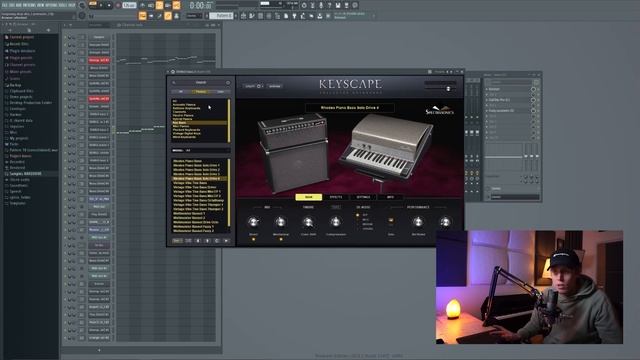Click the Rhodes Piano Bass preset name display

point(350,108)
